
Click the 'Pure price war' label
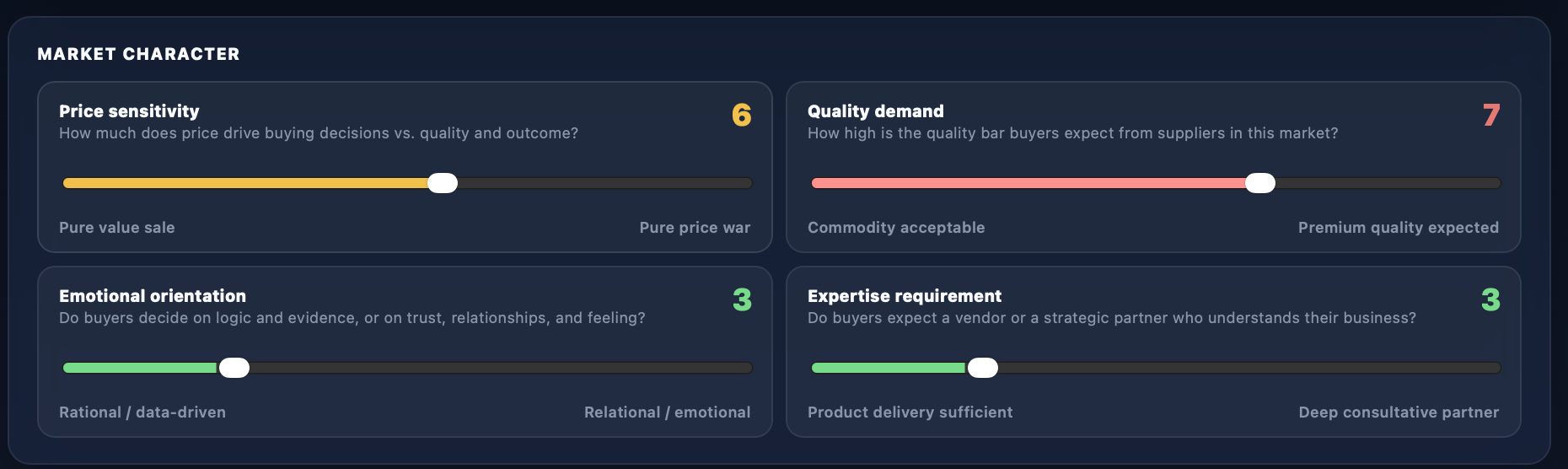(x=695, y=228)
